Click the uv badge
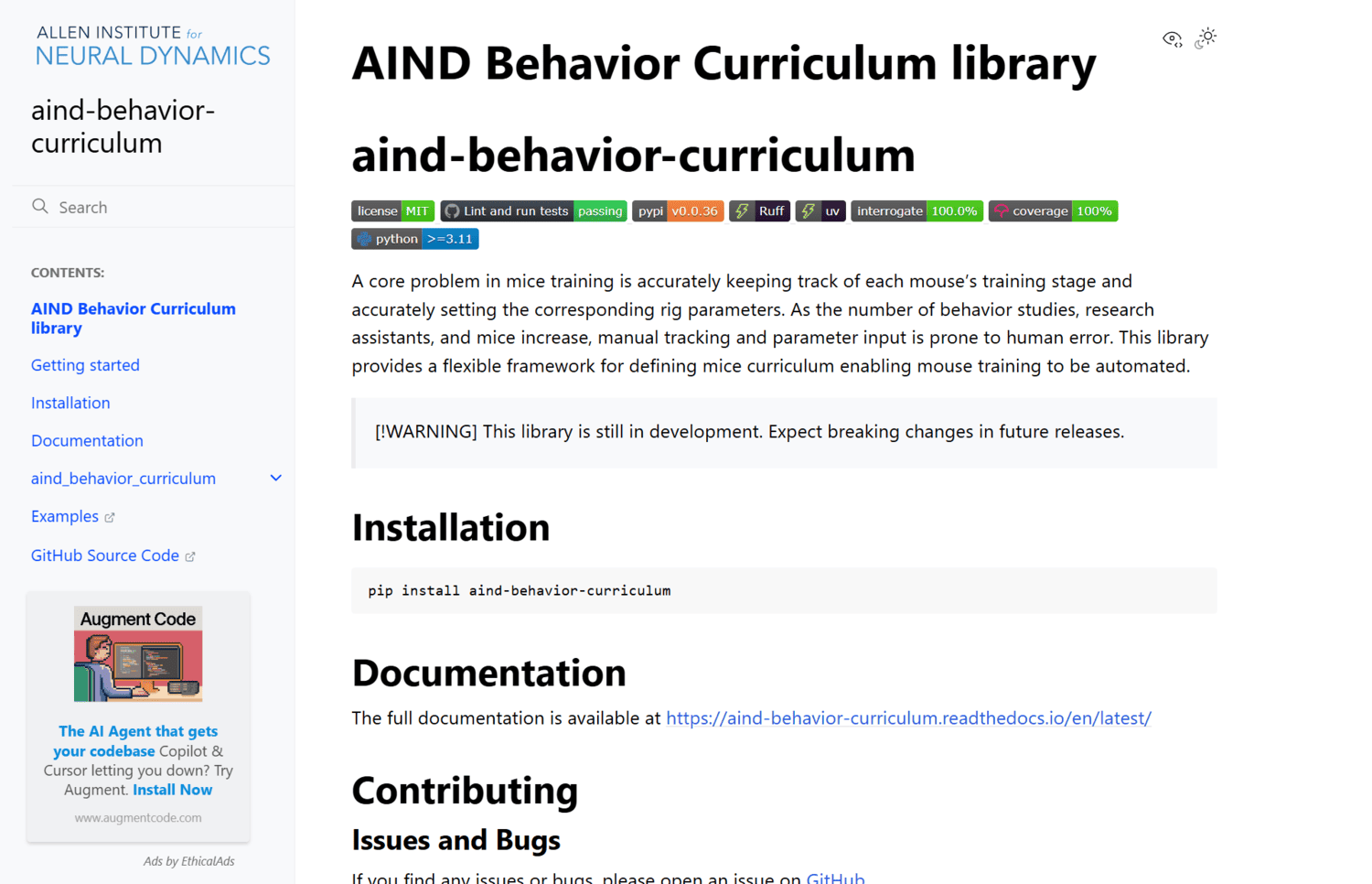The height and width of the screenshot is (884, 1372). point(820,211)
